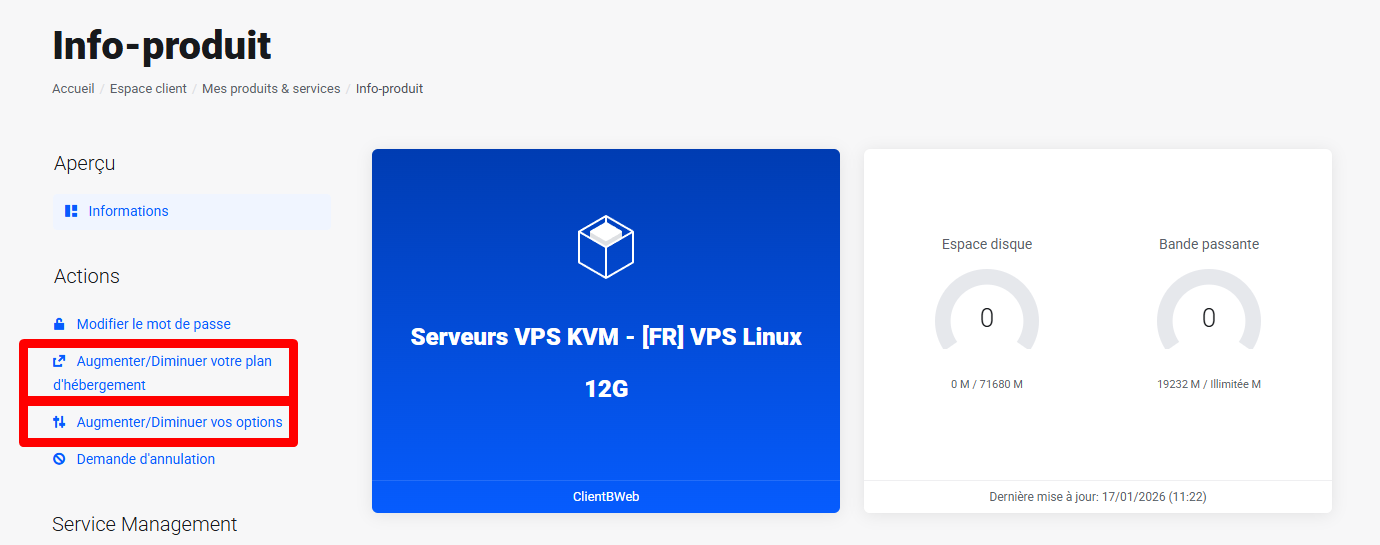Open "Augmenter/Diminuer votre plan d'hébergement"

173,361
